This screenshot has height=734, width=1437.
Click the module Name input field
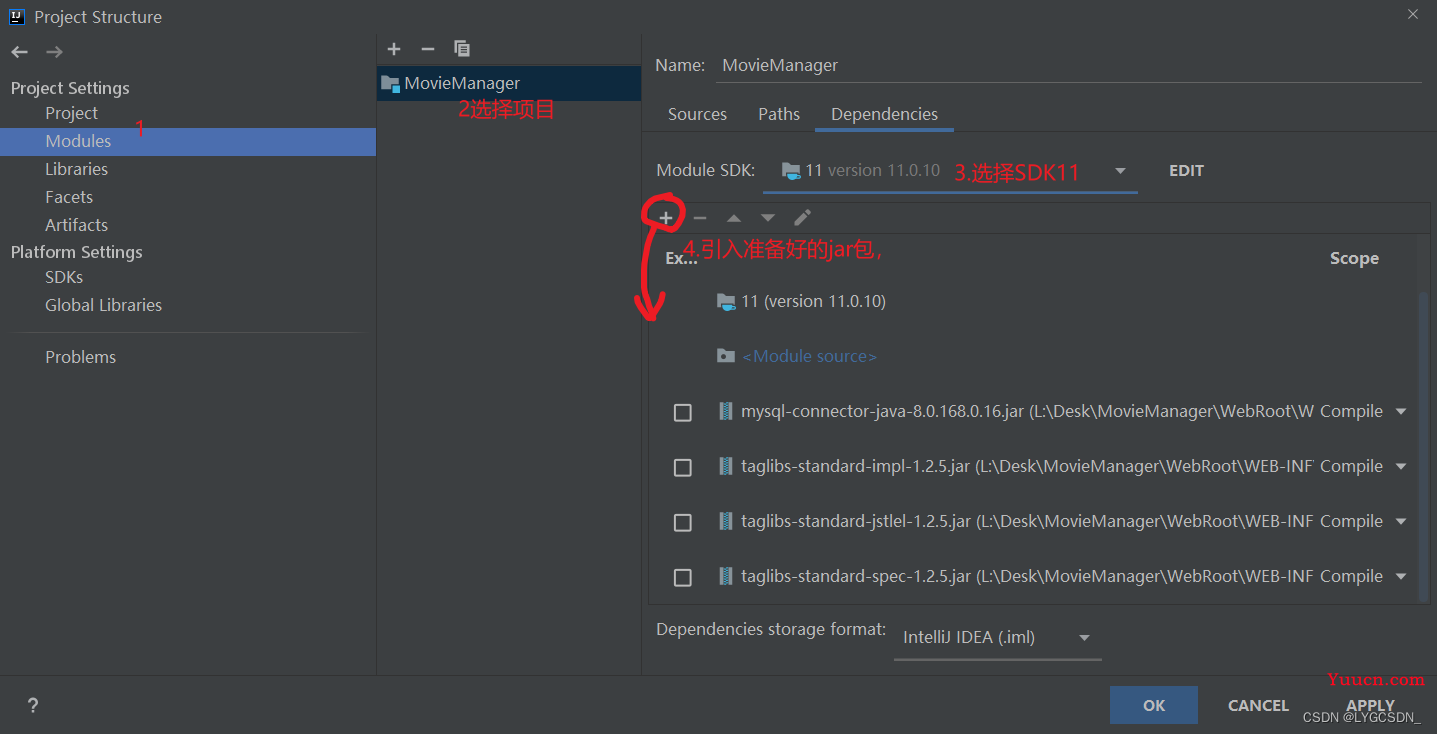[x=1068, y=65]
